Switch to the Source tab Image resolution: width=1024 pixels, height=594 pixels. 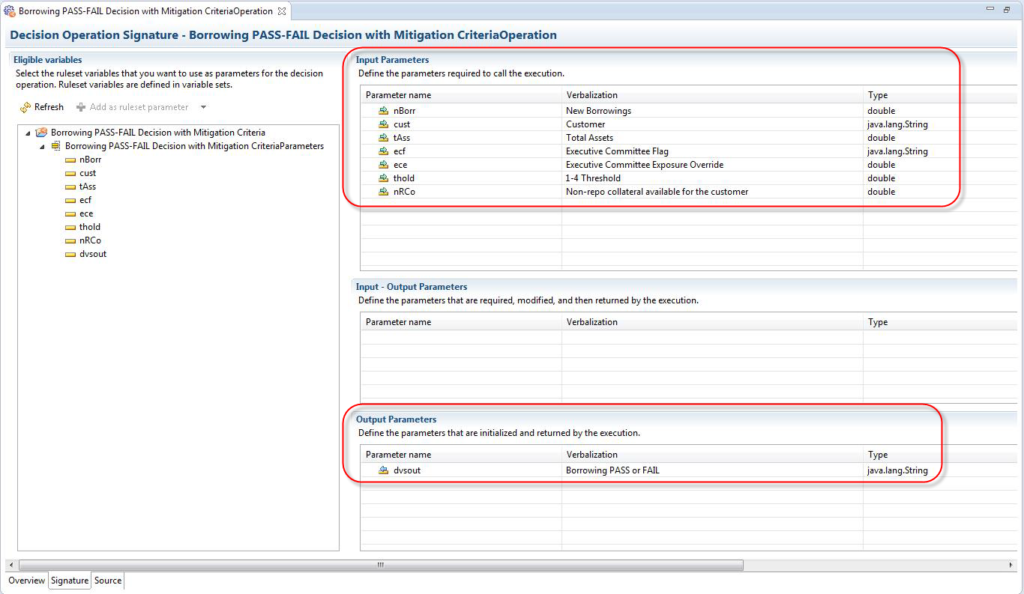(x=108, y=580)
